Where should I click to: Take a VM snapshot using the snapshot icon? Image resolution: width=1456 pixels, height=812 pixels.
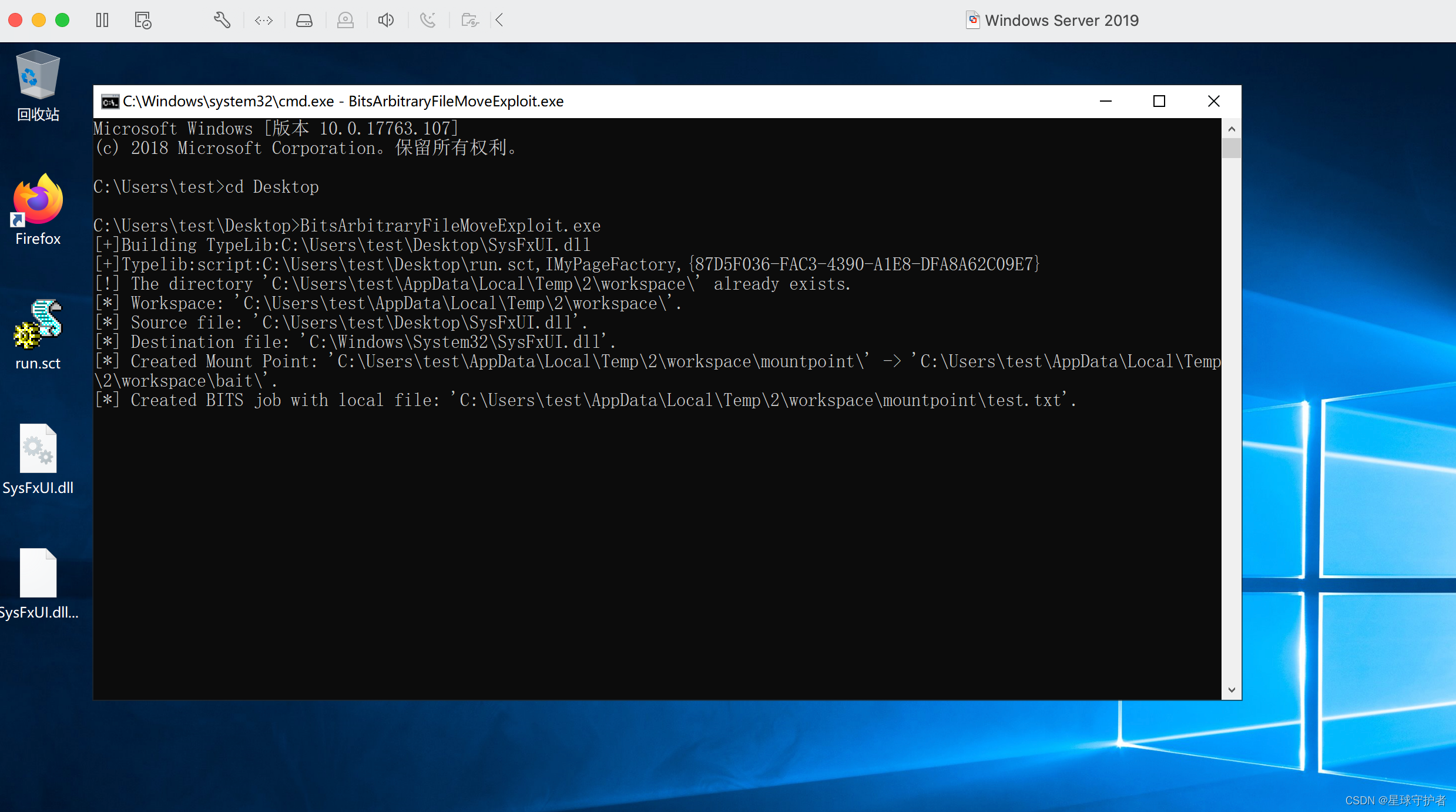pos(142,20)
